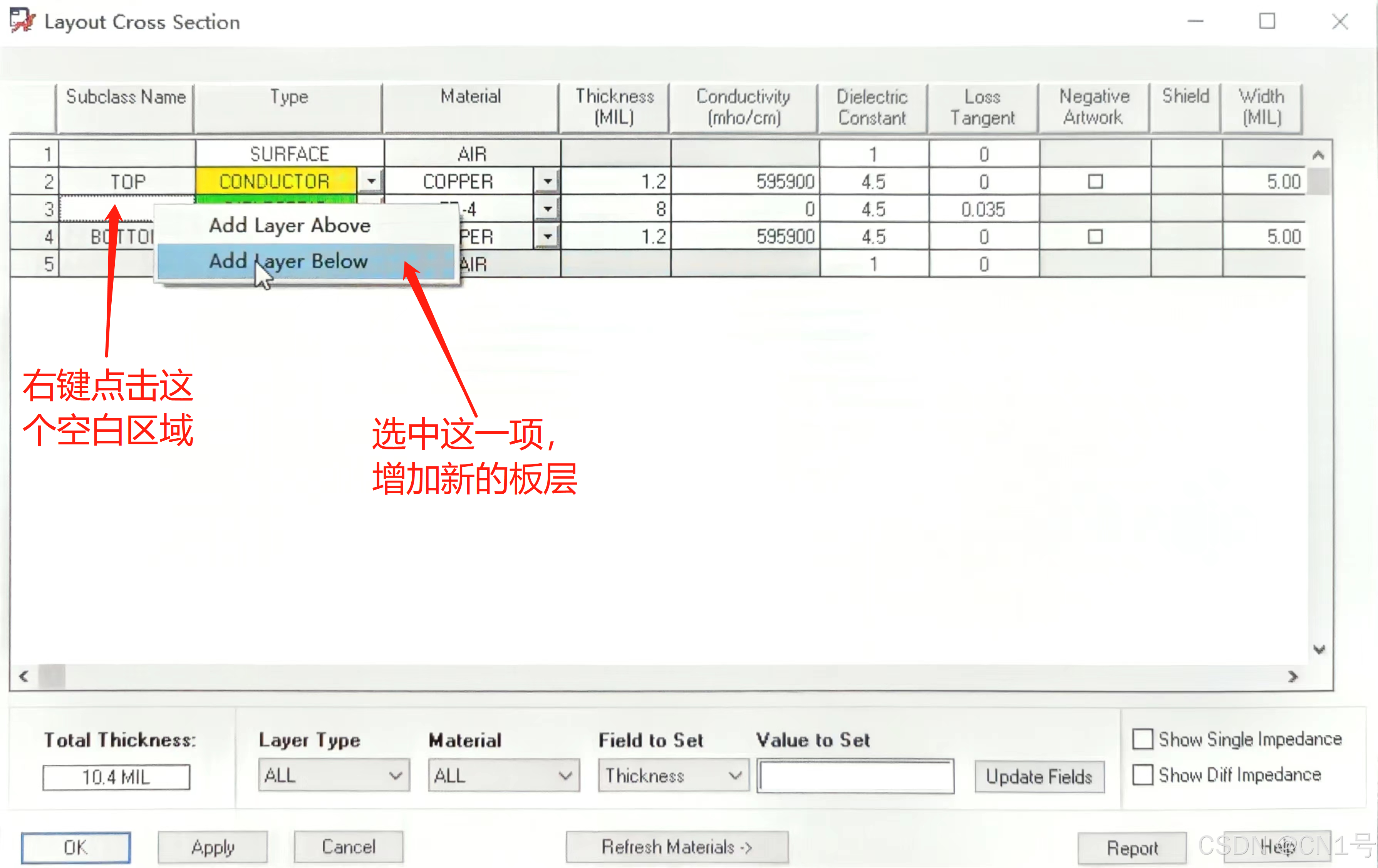Minimize the Layout Cross Section dialog

pyautogui.click(x=1195, y=22)
